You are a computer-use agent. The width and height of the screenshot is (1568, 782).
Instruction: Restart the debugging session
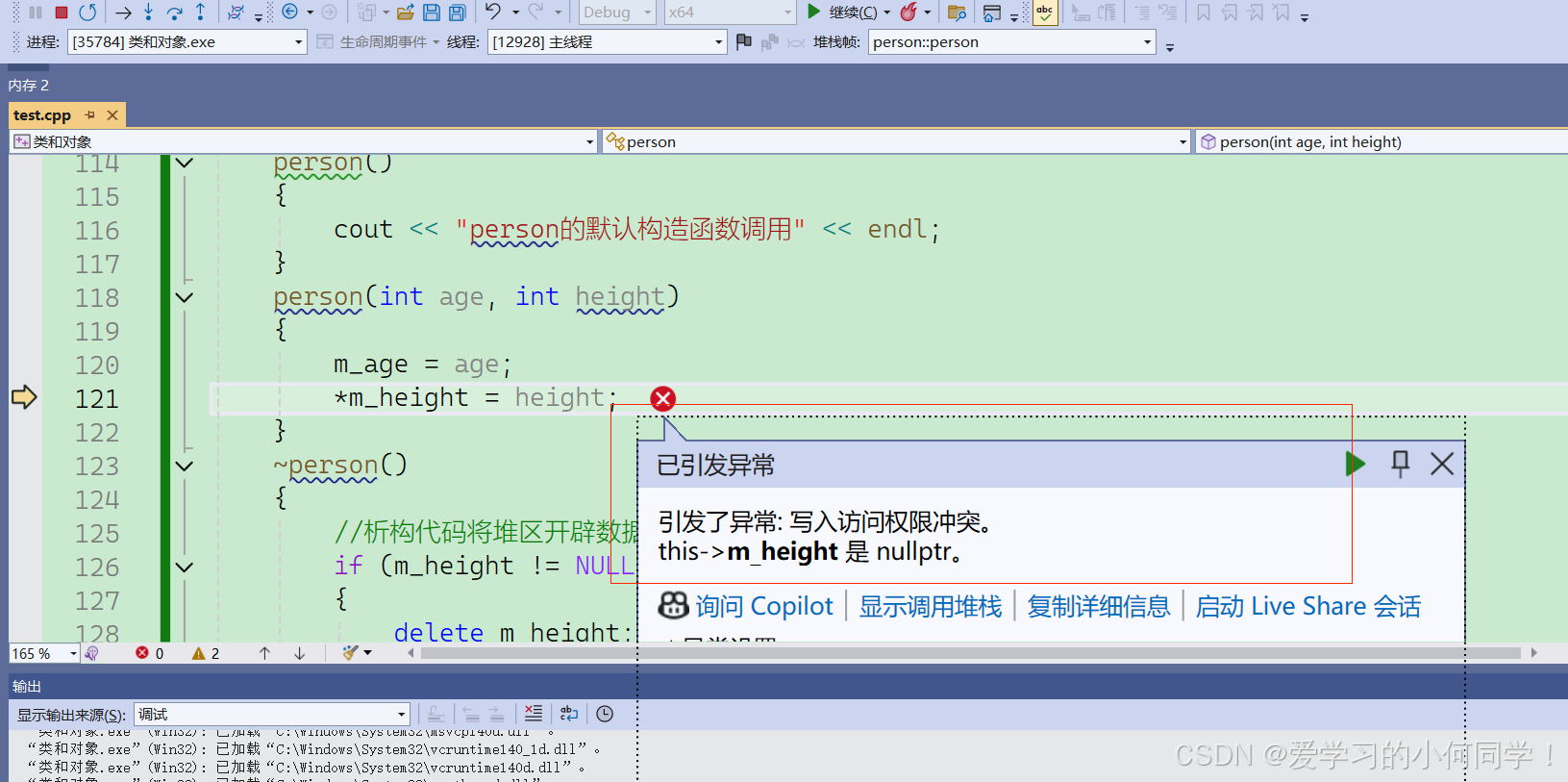(87, 13)
